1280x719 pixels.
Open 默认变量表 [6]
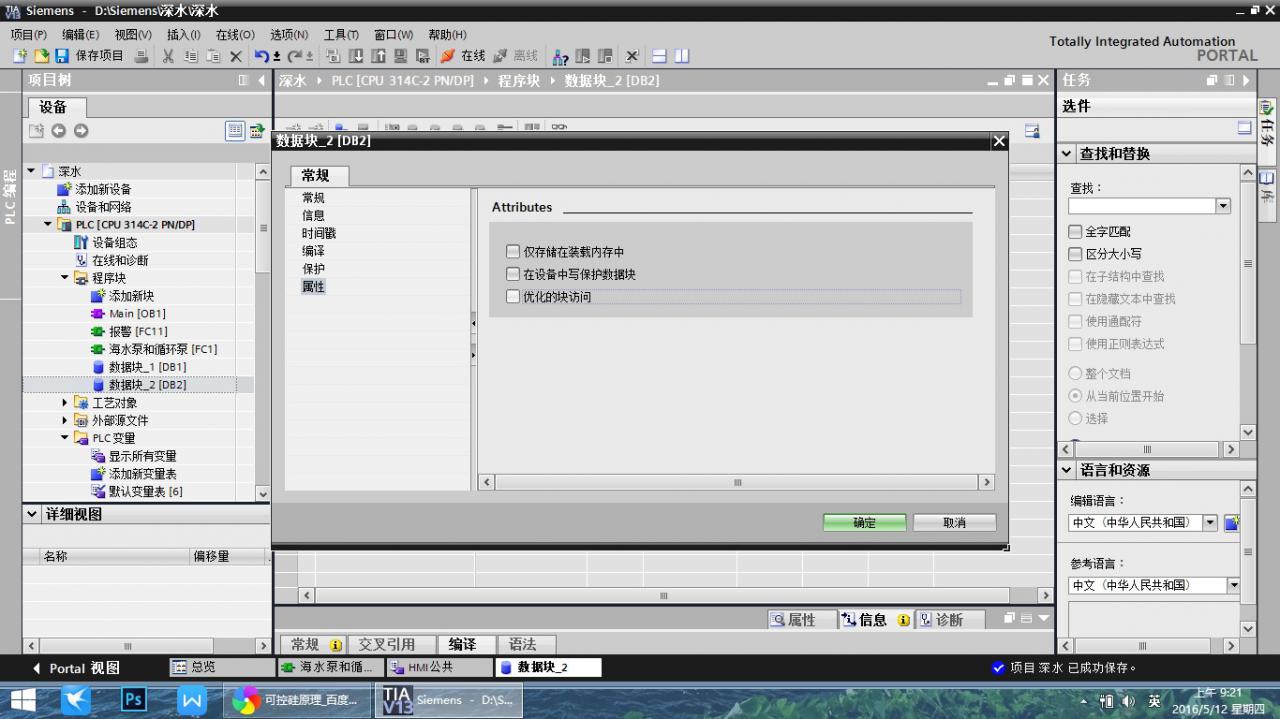145,492
